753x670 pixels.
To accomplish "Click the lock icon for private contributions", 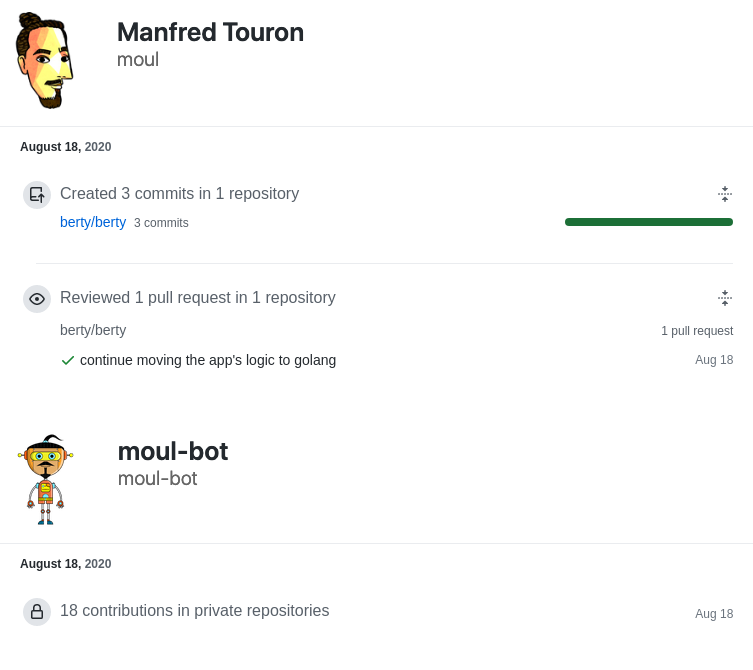I will pyautogui.click(x=37, y=612).
